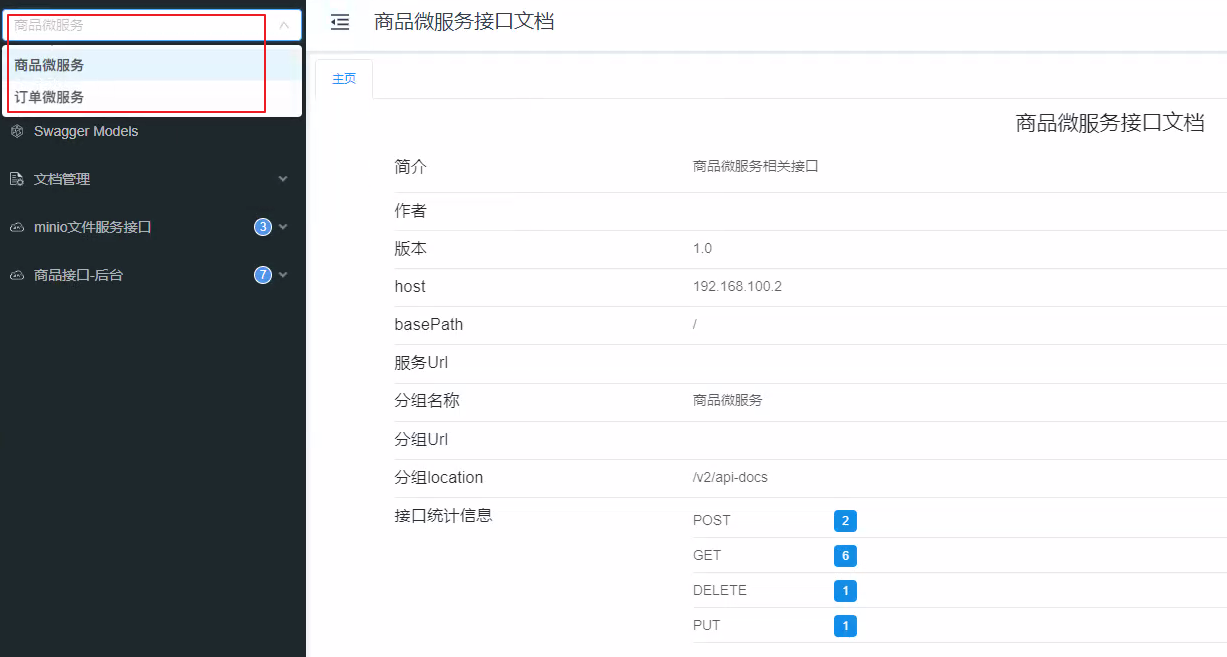Image resolution: width=1227 pixels, height=657 pixels.
Task: Click the DELETE method label
Action: pos(720,590)
